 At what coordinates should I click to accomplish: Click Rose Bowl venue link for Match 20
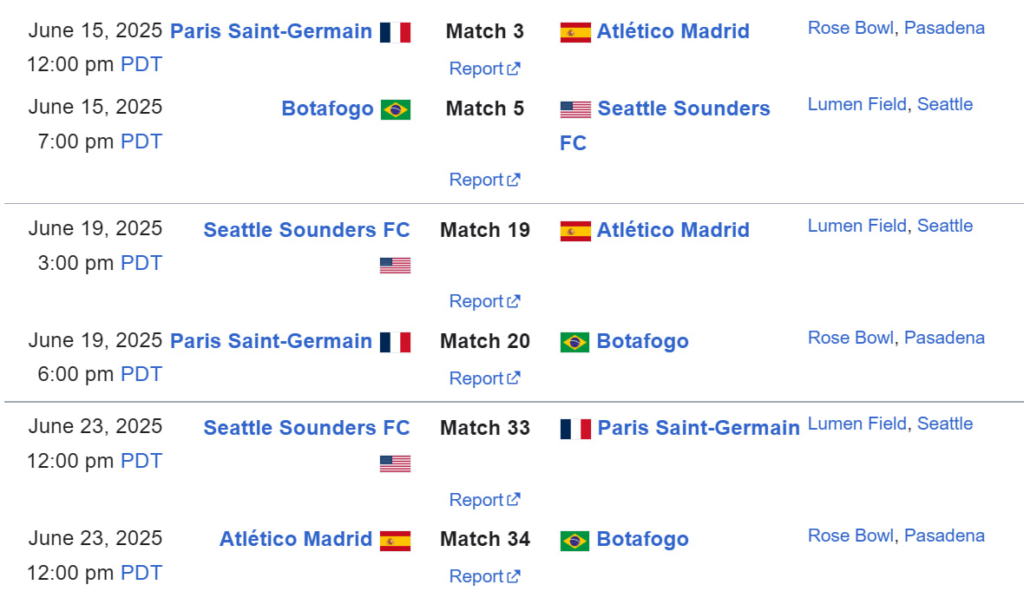pyautogui.click(x=851, y=338)
